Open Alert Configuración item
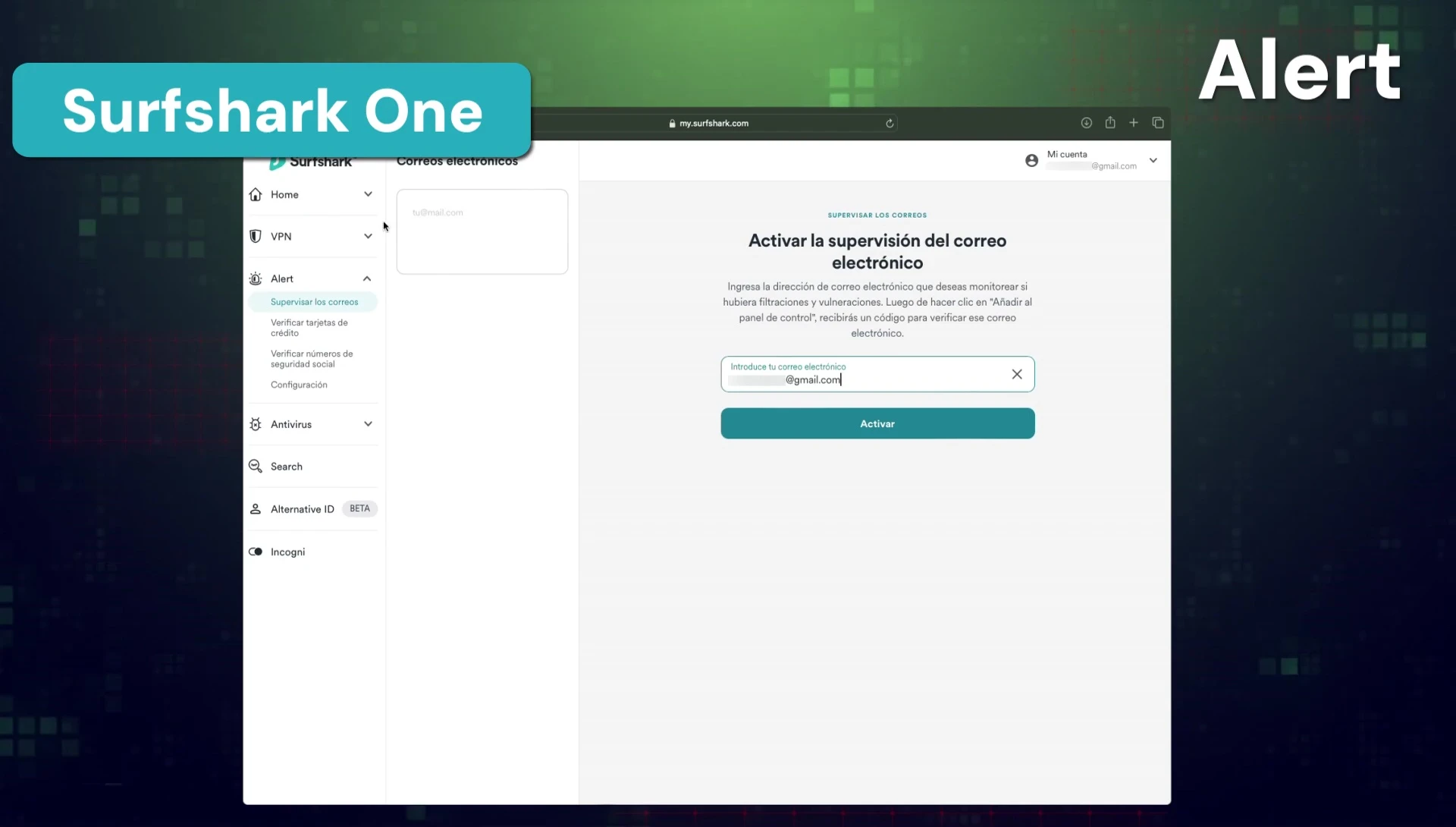 tap(299, 385)
